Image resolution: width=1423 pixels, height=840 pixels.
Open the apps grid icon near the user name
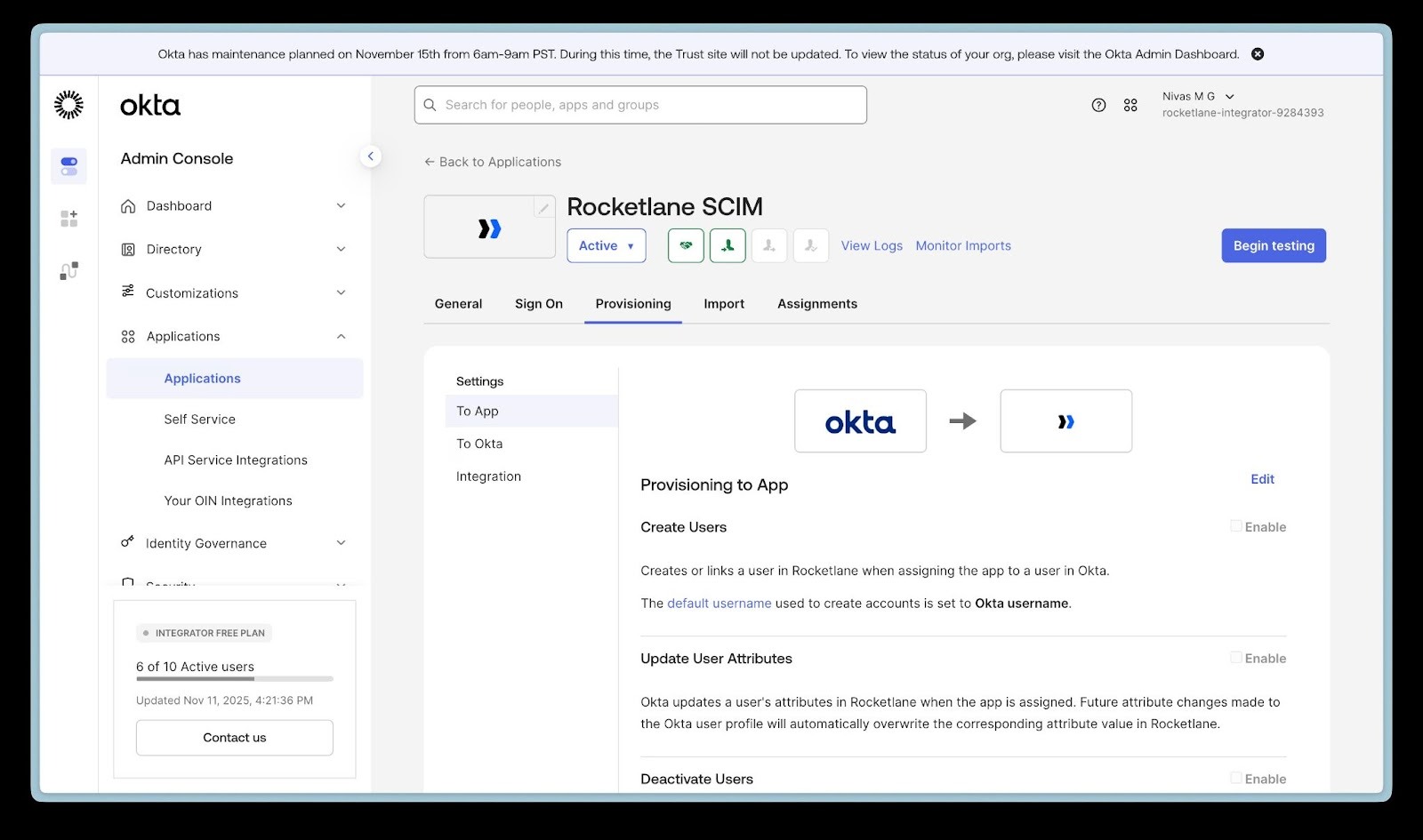click(x=1130, y=105)
